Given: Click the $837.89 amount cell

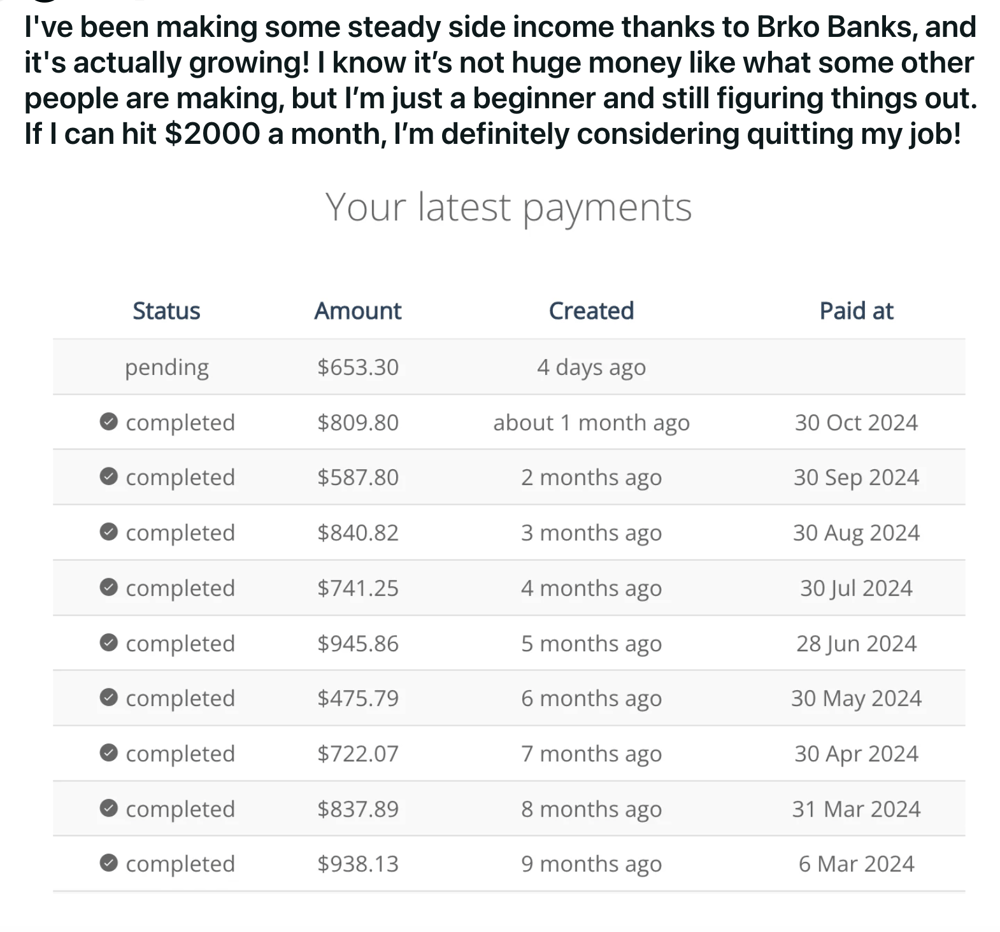Looking at the screenshot, I should [x=358, y=808].
